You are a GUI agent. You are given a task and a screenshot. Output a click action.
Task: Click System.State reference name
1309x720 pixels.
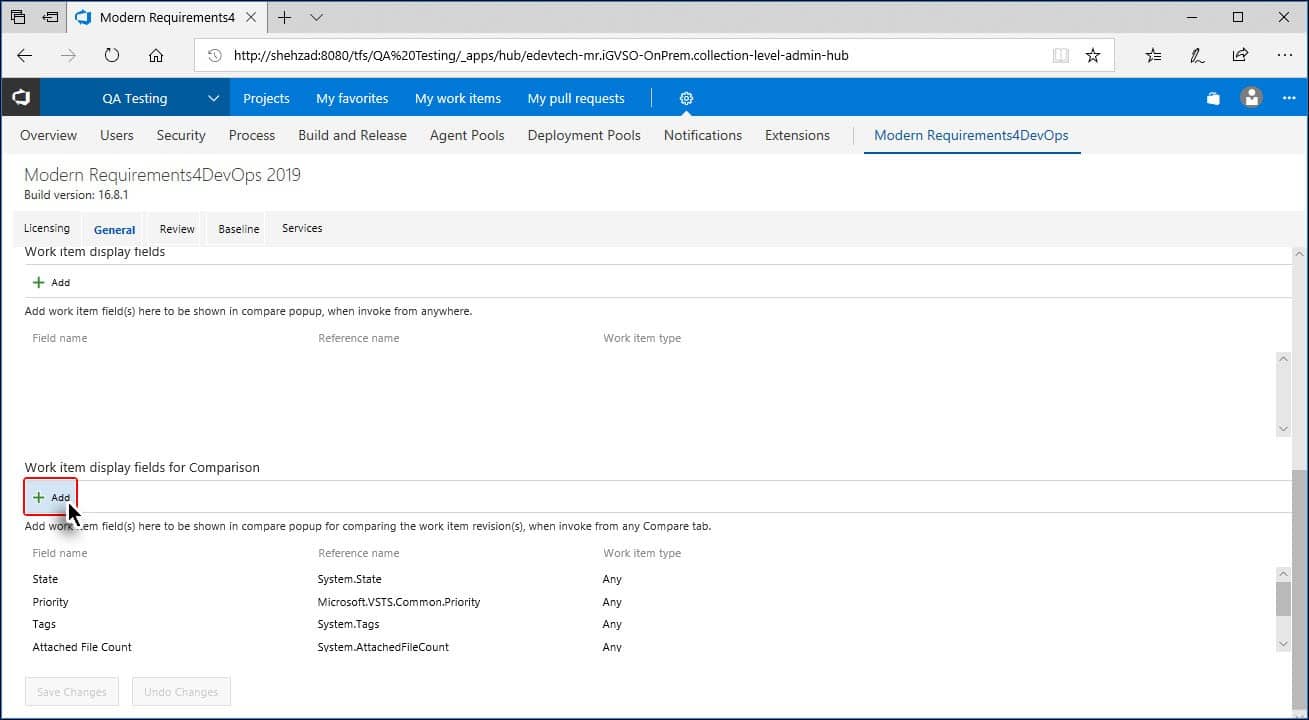pos(350,579)
